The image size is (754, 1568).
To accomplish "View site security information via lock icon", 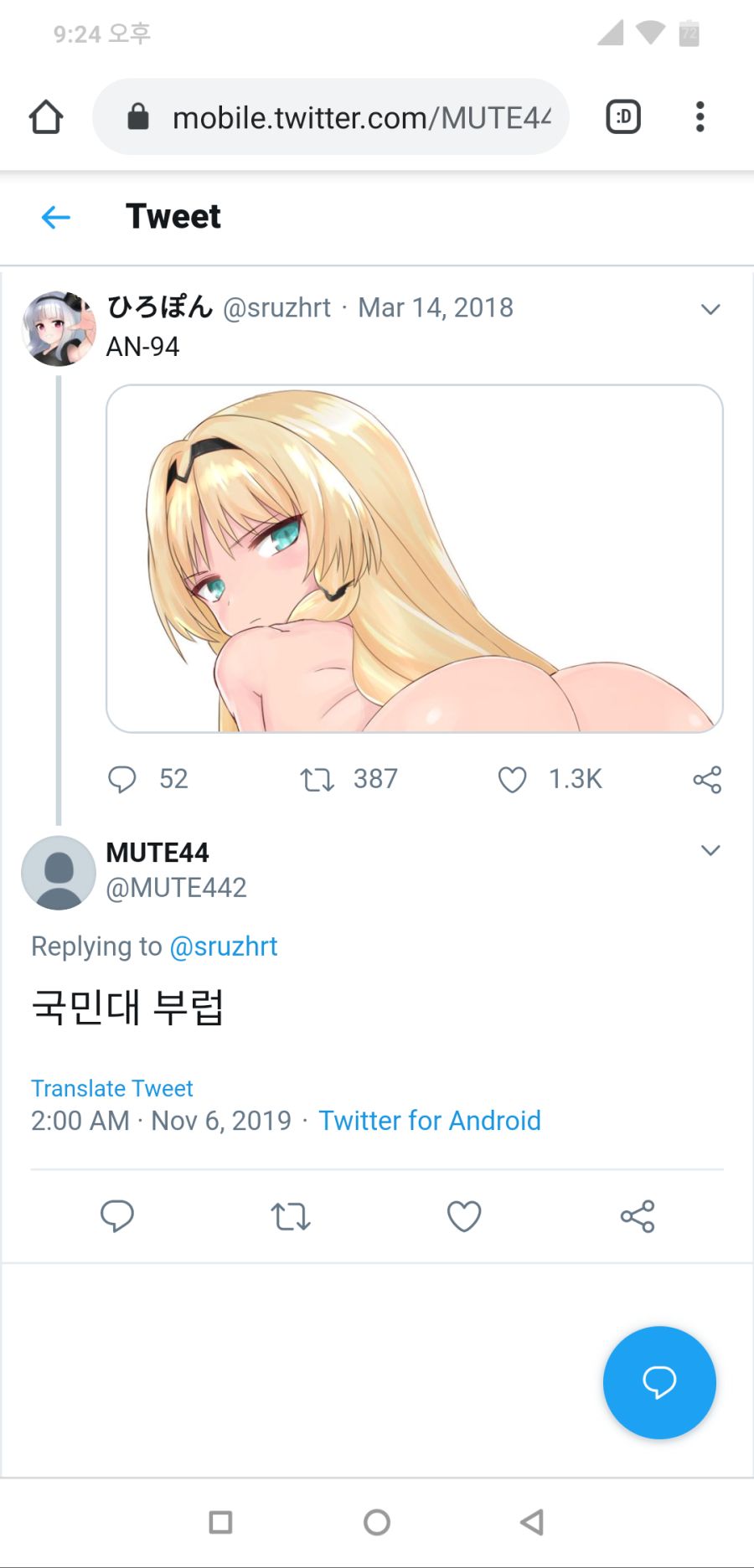I will [138, 116].
